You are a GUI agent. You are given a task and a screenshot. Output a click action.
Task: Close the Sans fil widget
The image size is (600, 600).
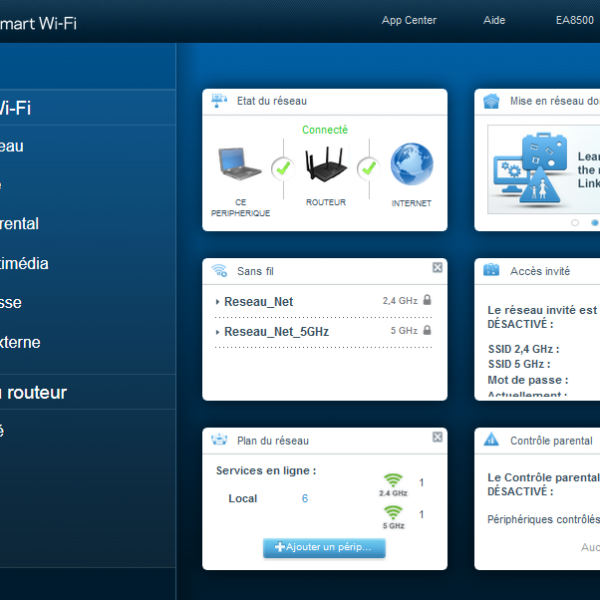(x=437, y=268)
